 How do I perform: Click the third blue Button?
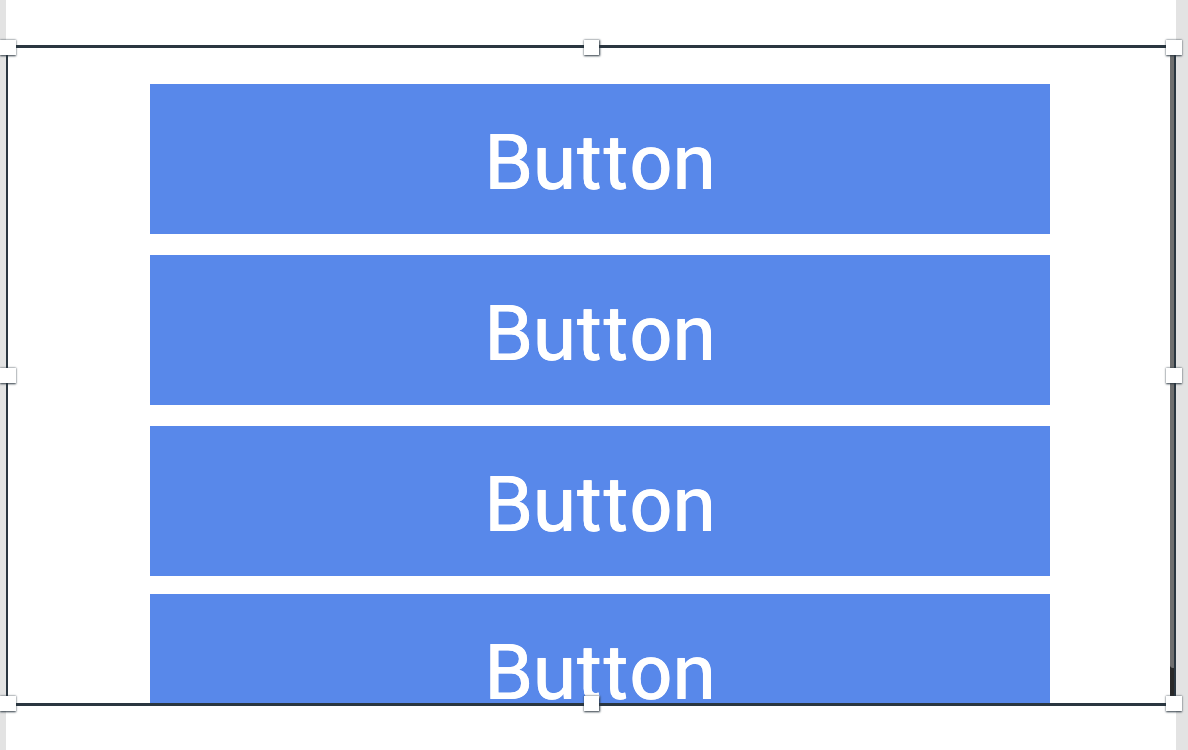[600, 501]
